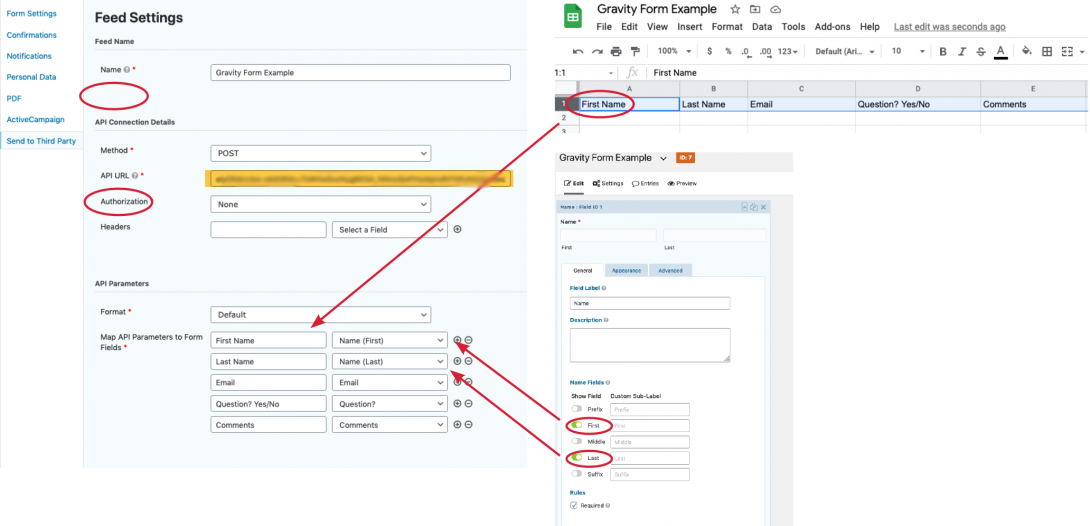Open the Method dropdown showing POST
The image size is (1090, 526).
tap(320, 153)
